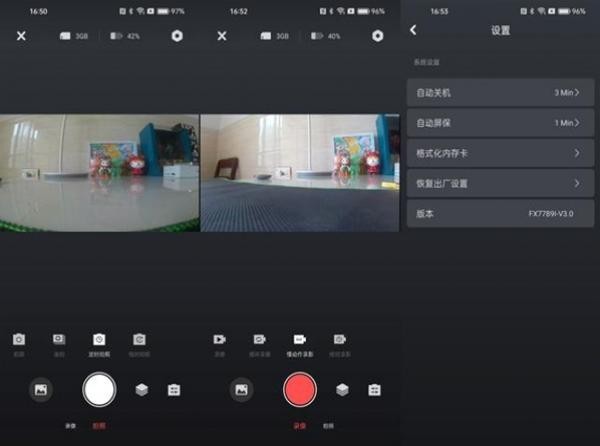Open gallery icon next to white shutter button
This screenshot has width=600, height=446.
pyautogui.click(x=41, y=389)
